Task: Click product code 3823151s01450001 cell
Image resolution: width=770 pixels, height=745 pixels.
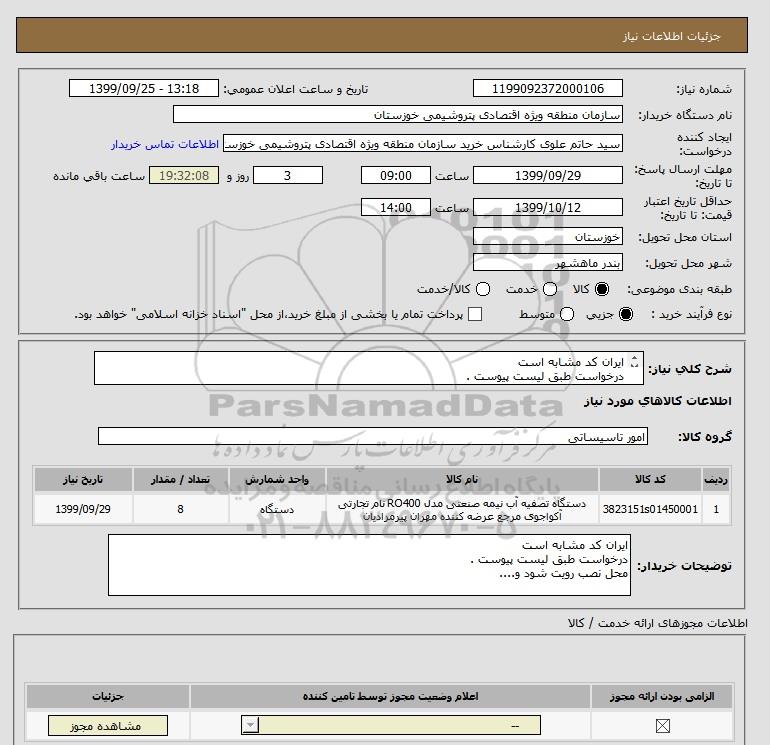Action: (650, 509)
